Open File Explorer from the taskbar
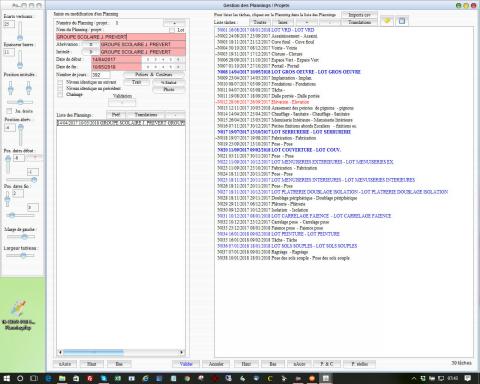 point(62,378)
